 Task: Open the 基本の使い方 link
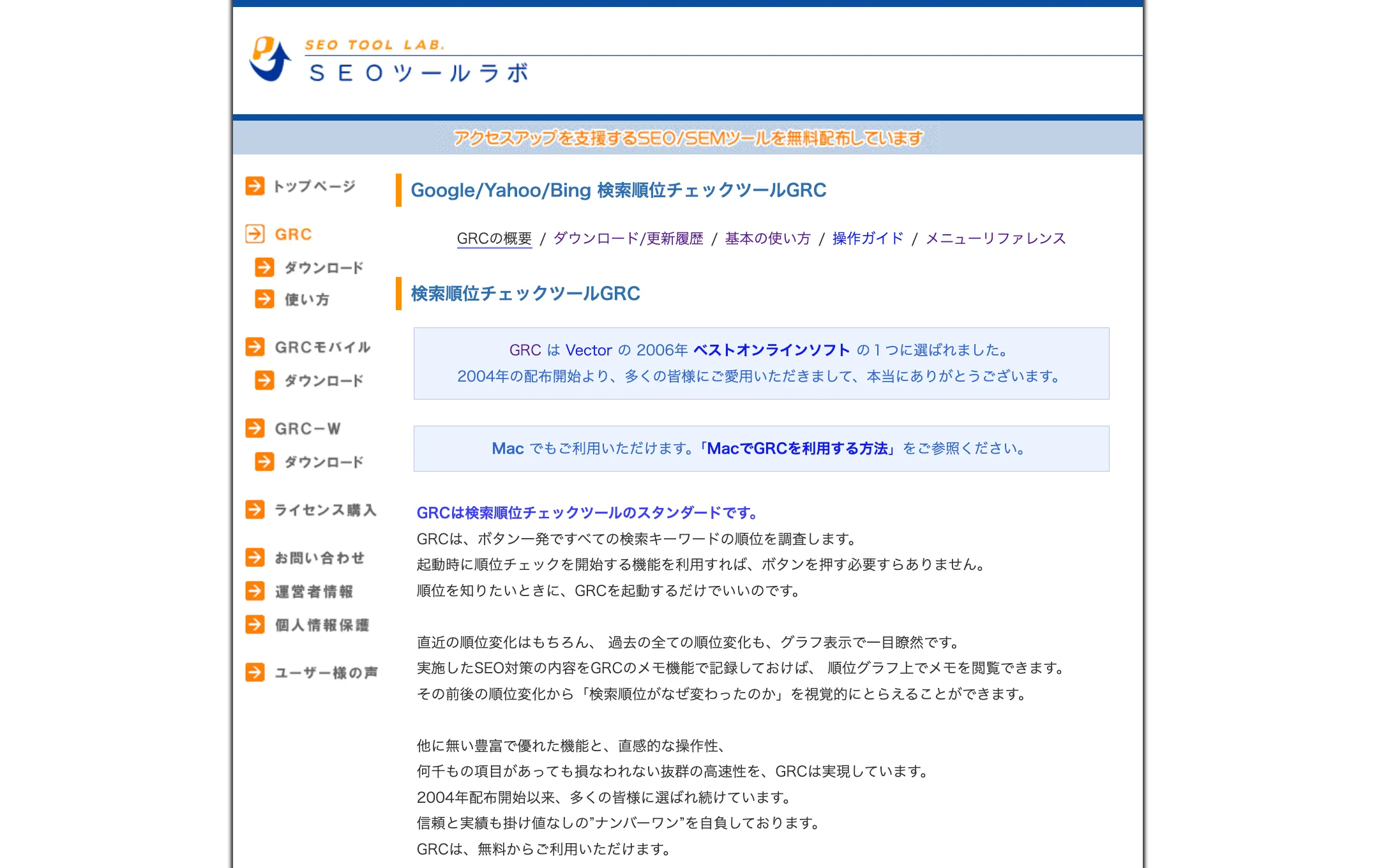[768, 239]
